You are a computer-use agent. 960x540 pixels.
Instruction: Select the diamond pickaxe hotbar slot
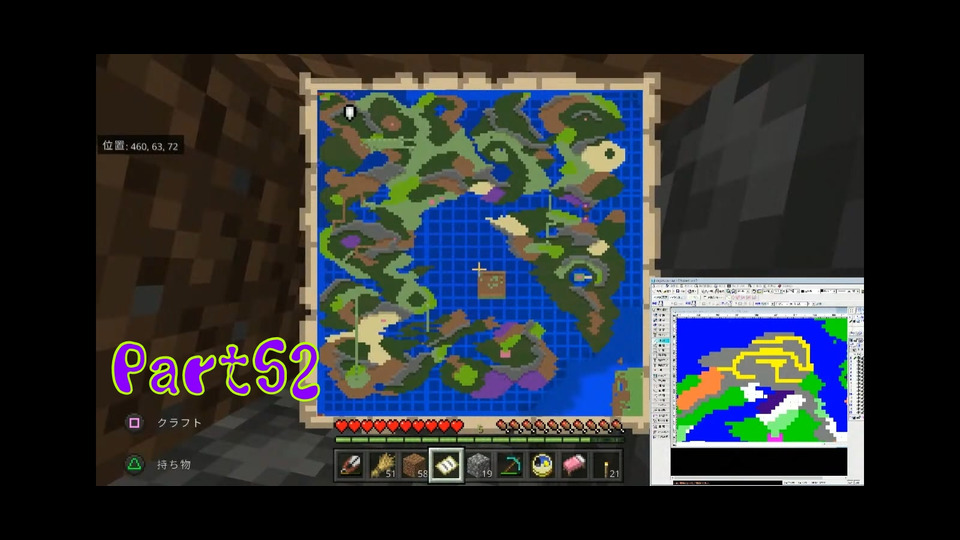coord(511,465)
